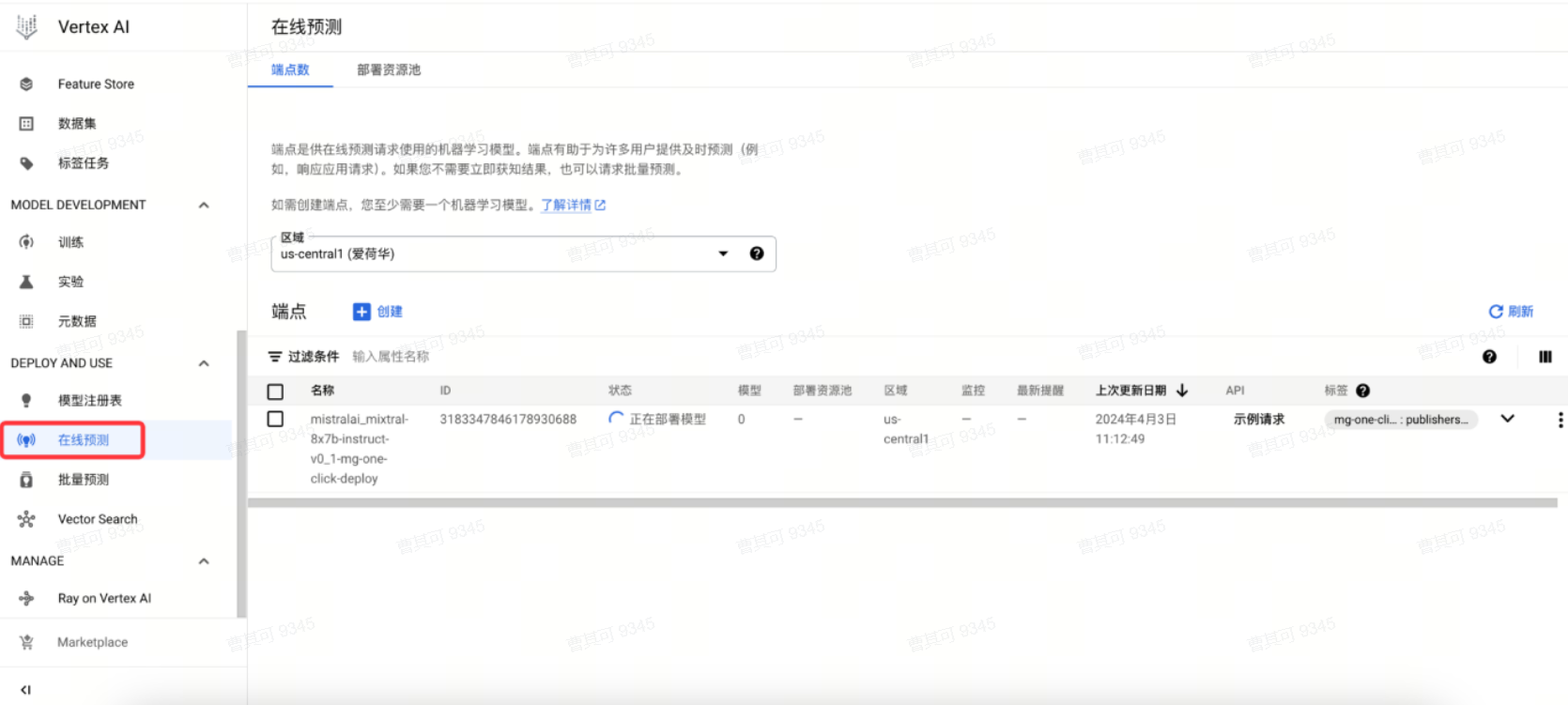
Task: Click the table help icon near filter bar
Action: [1489, 357]
